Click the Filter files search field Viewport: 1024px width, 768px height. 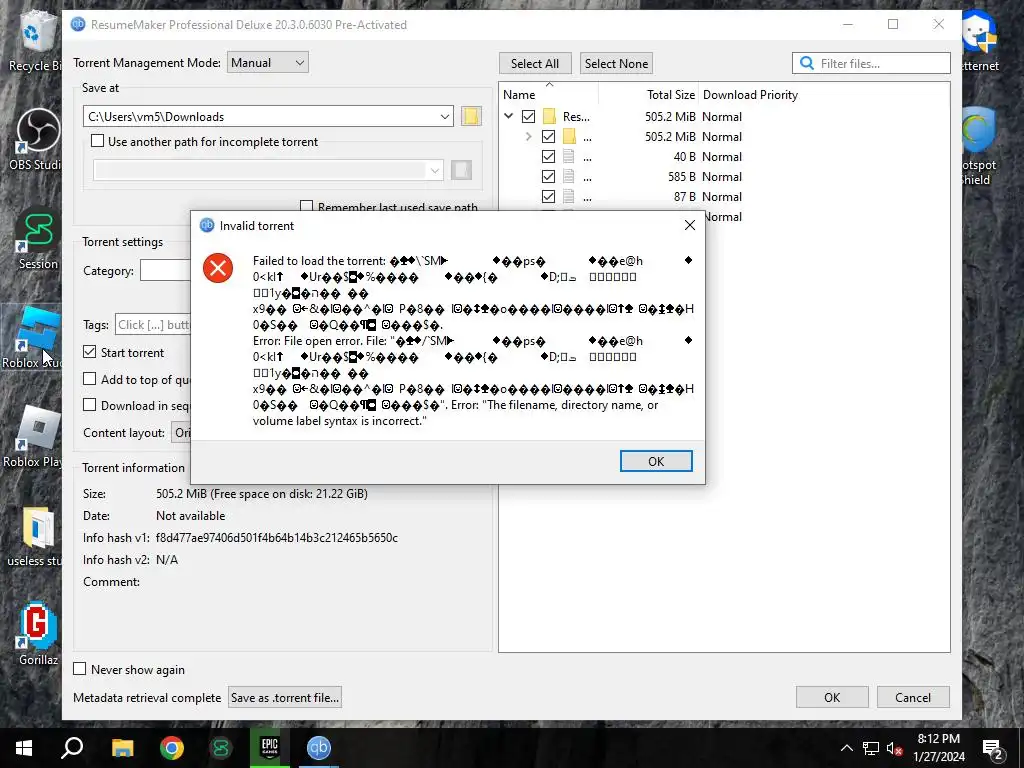[x=871, y=63]
